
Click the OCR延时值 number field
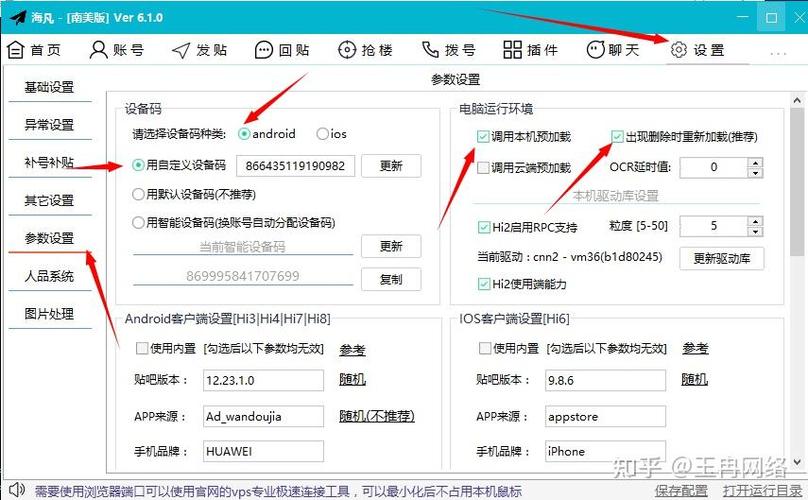tap(714, 168)
